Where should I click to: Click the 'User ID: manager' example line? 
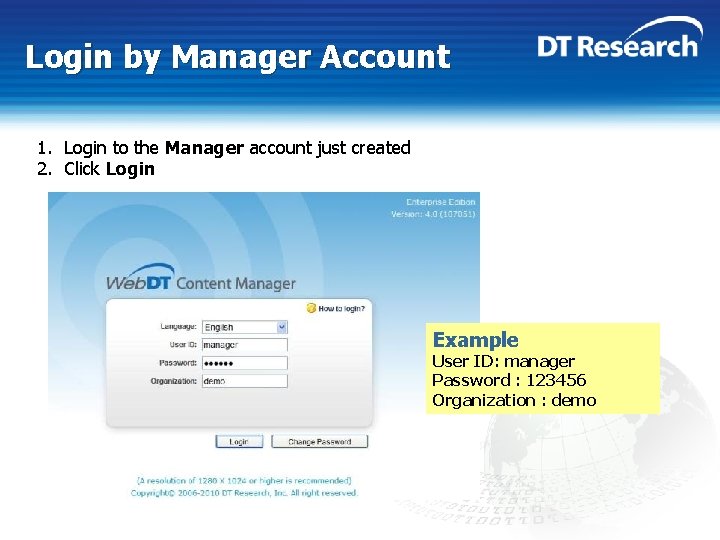click(503, 361)
